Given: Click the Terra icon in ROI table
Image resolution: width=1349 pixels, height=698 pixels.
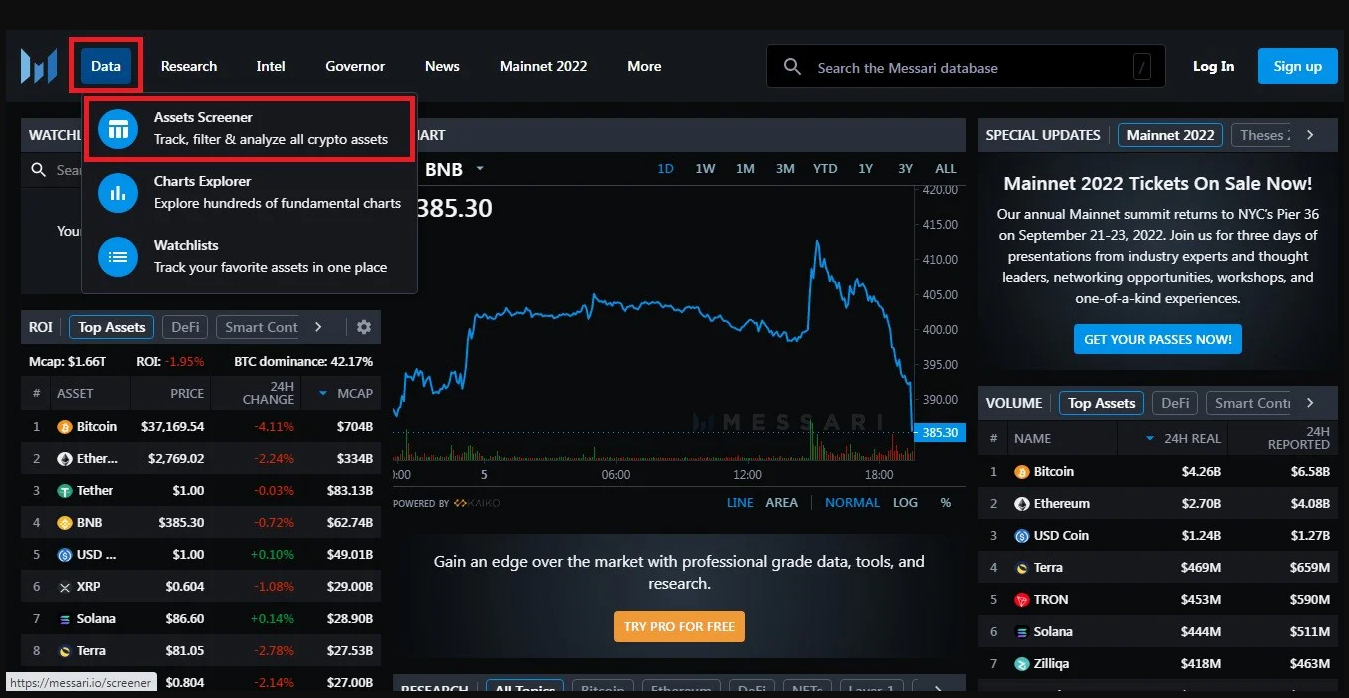Looking at the screenshot, I should pyautogui.click(x=65, y=651).
